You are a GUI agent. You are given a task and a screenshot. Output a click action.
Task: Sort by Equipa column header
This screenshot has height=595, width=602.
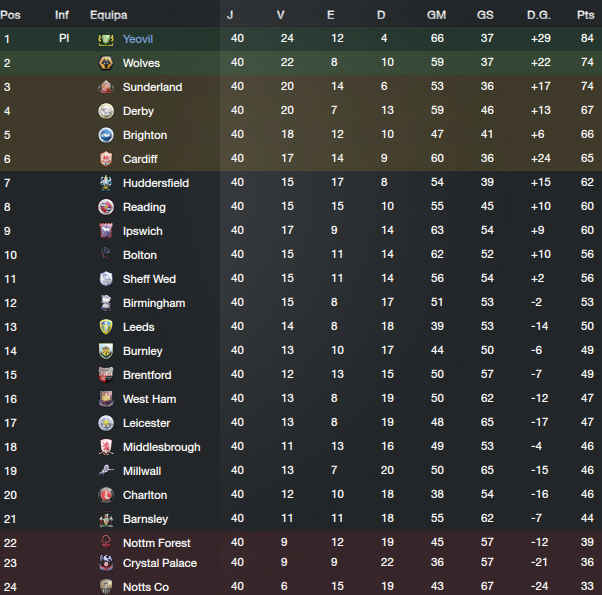[x=108, y=15]
